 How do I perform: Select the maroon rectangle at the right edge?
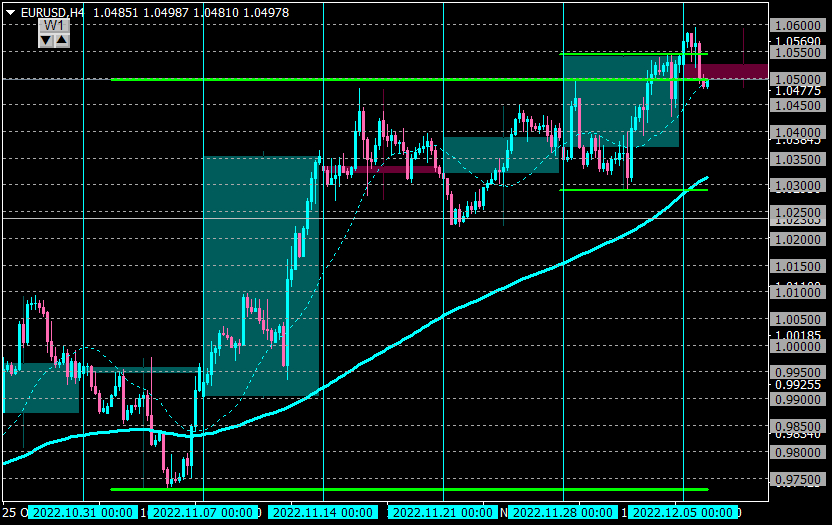tap(726, 71)
